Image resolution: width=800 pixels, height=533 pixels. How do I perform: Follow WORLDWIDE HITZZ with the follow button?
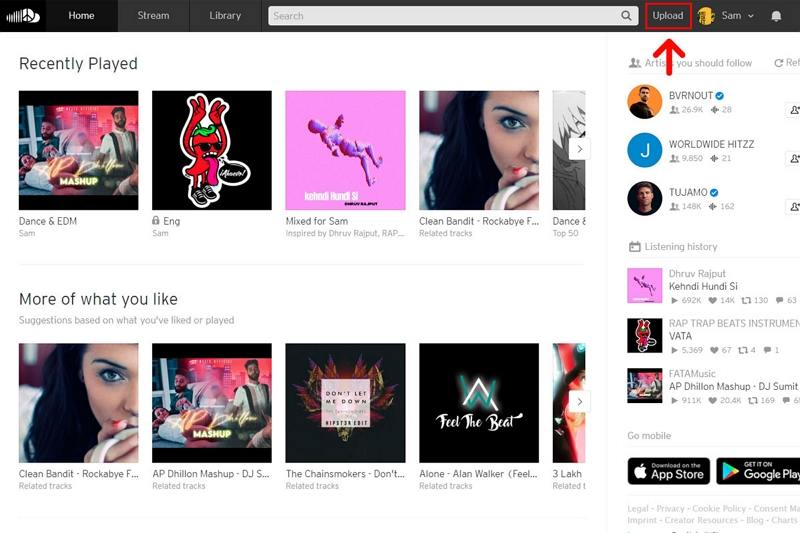point(793,159)
